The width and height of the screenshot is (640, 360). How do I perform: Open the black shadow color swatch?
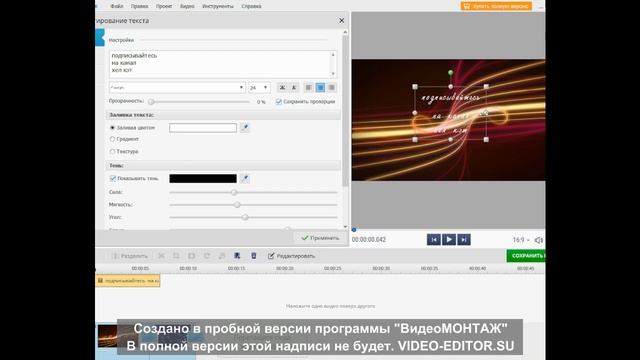[x=203, y=178]
